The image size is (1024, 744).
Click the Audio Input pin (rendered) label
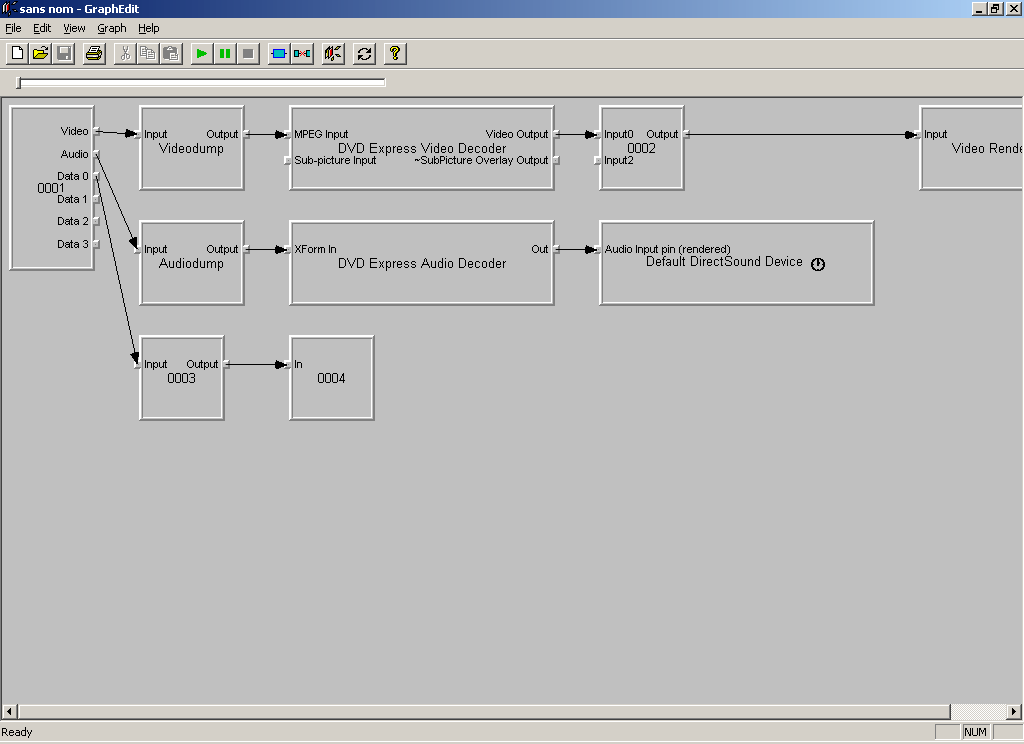pos(667,249)
